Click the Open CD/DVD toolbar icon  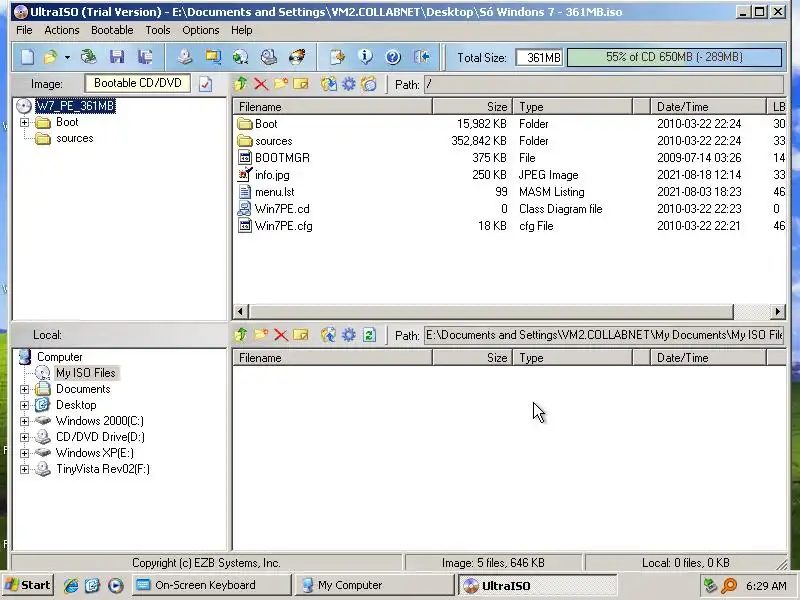[x=89, y=57]
